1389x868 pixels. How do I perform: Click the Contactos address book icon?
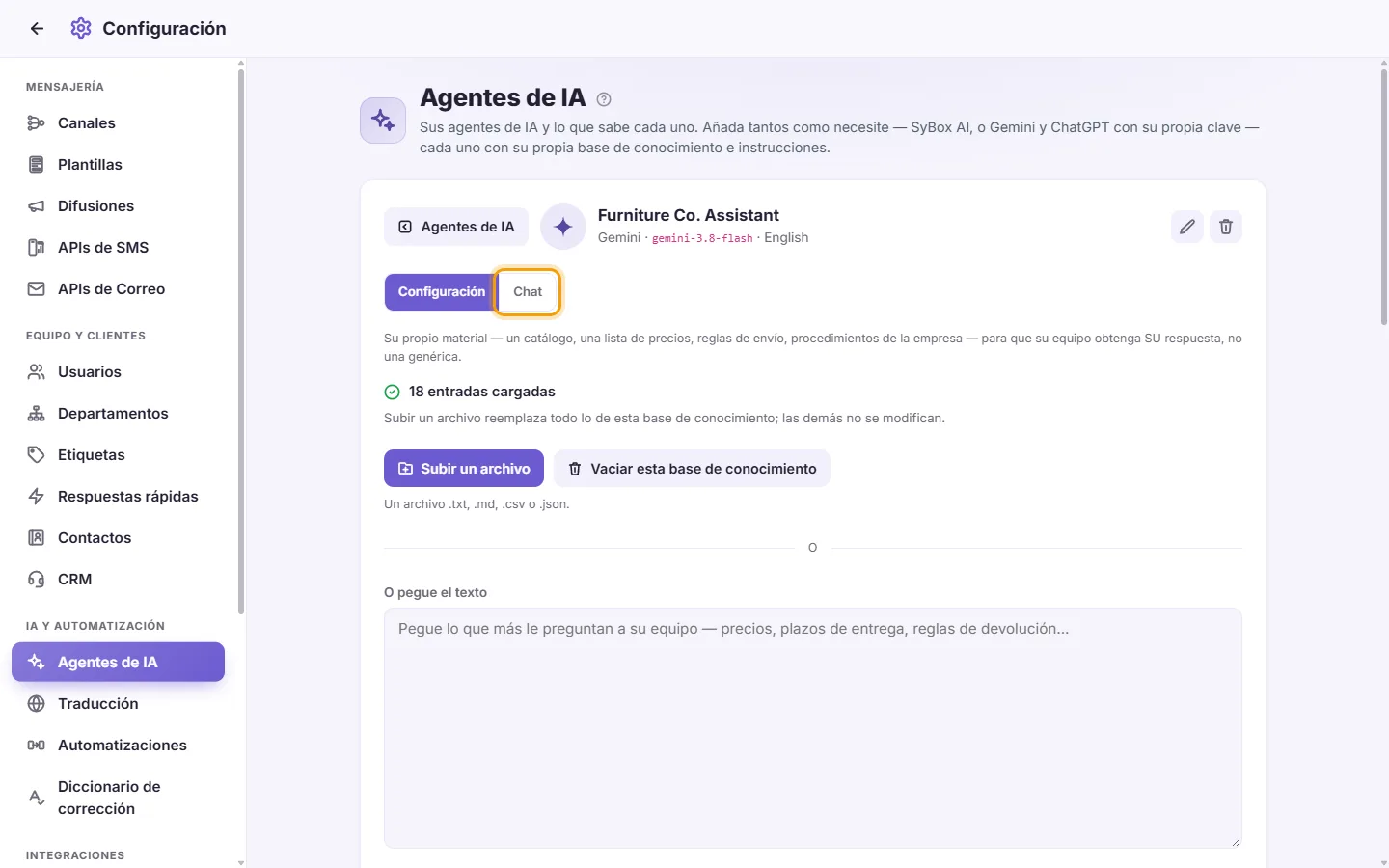37,538
